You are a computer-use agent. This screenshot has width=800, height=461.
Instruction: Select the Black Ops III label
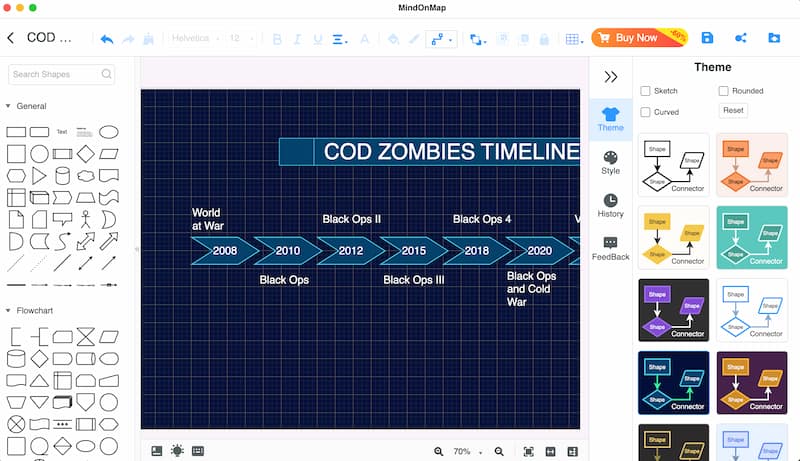coord(414,280)
